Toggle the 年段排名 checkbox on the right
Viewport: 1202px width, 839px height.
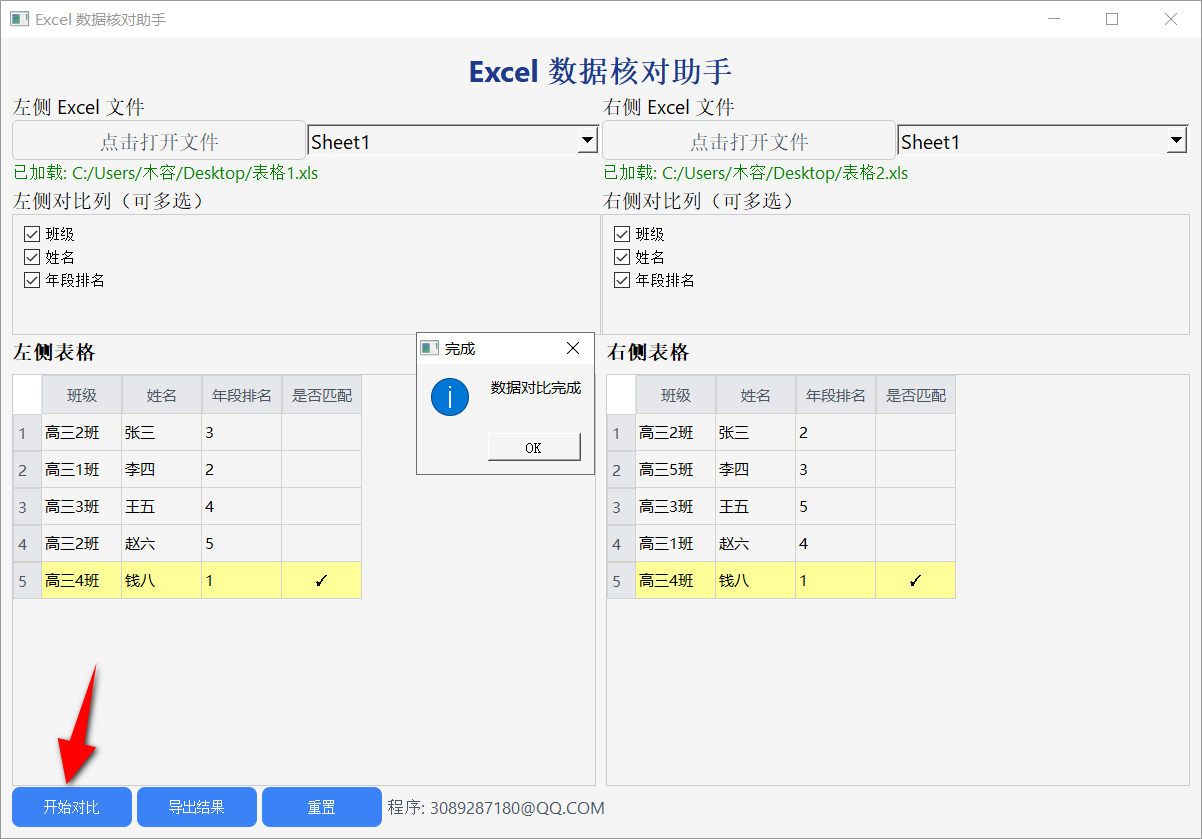pyautogui.click(x=621, y=279)
